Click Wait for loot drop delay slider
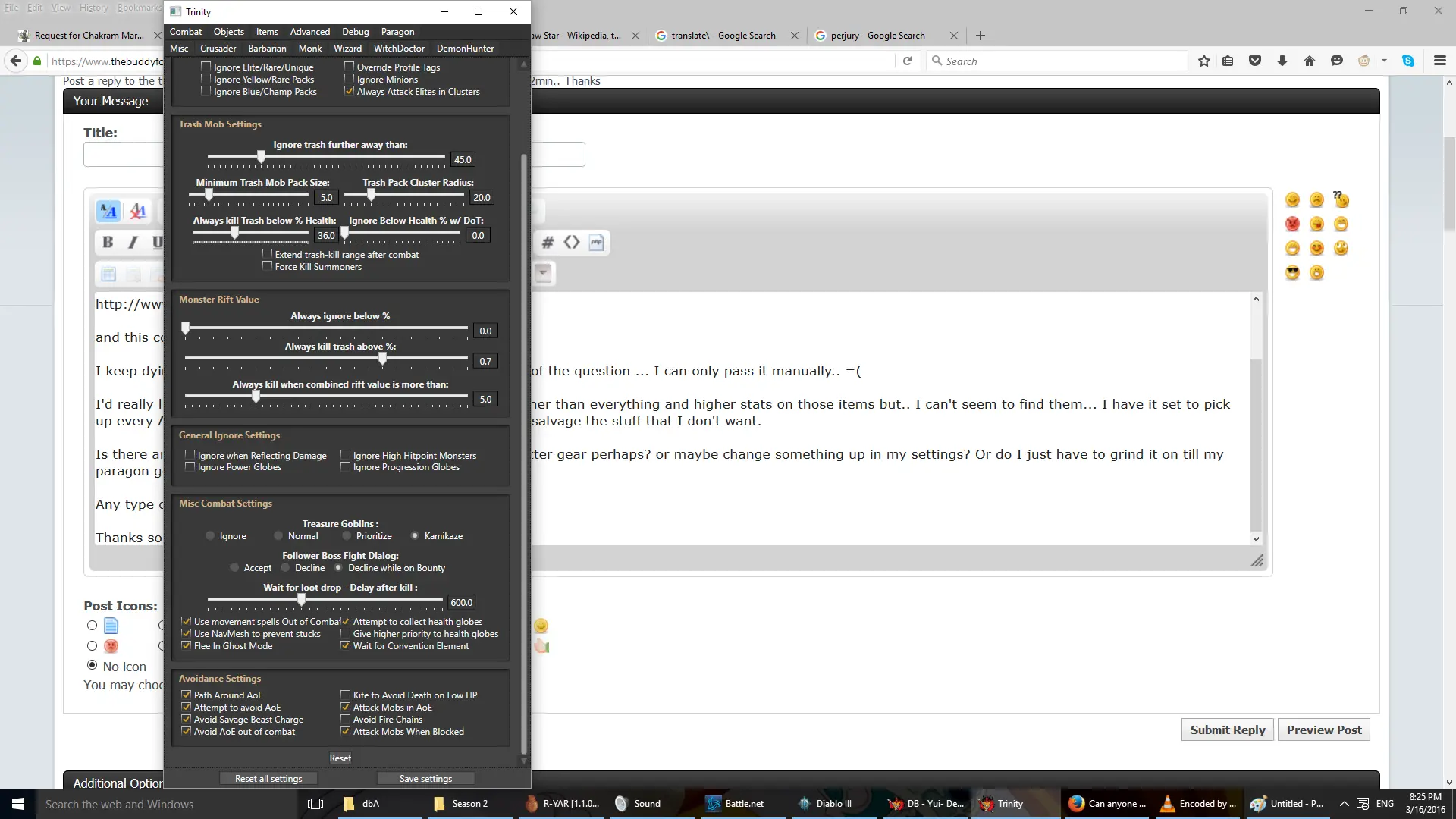 [x=301, y=599]
